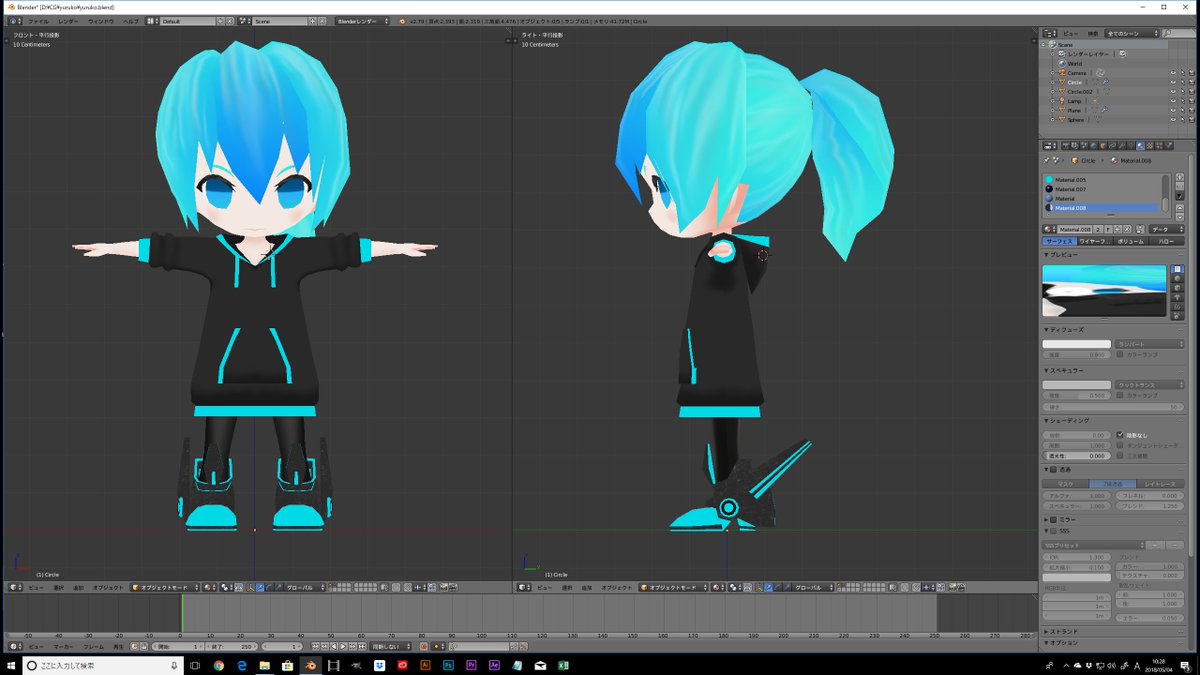Screen dimensions: 1200x675
Task: Select sphere preview type icon
Action: tap(1177, 278)
